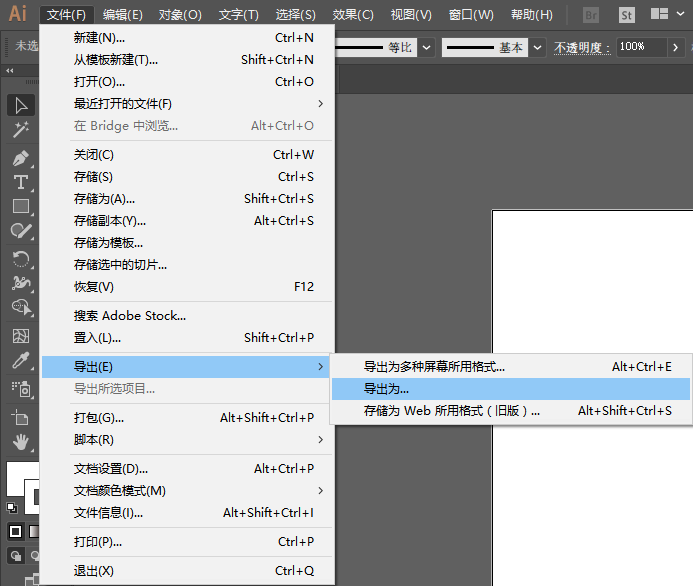The height and width of the screenshot is (586, 693).
Task: Choose 搜索 Adobe Stock... menu item
Action: coord(188,316)
